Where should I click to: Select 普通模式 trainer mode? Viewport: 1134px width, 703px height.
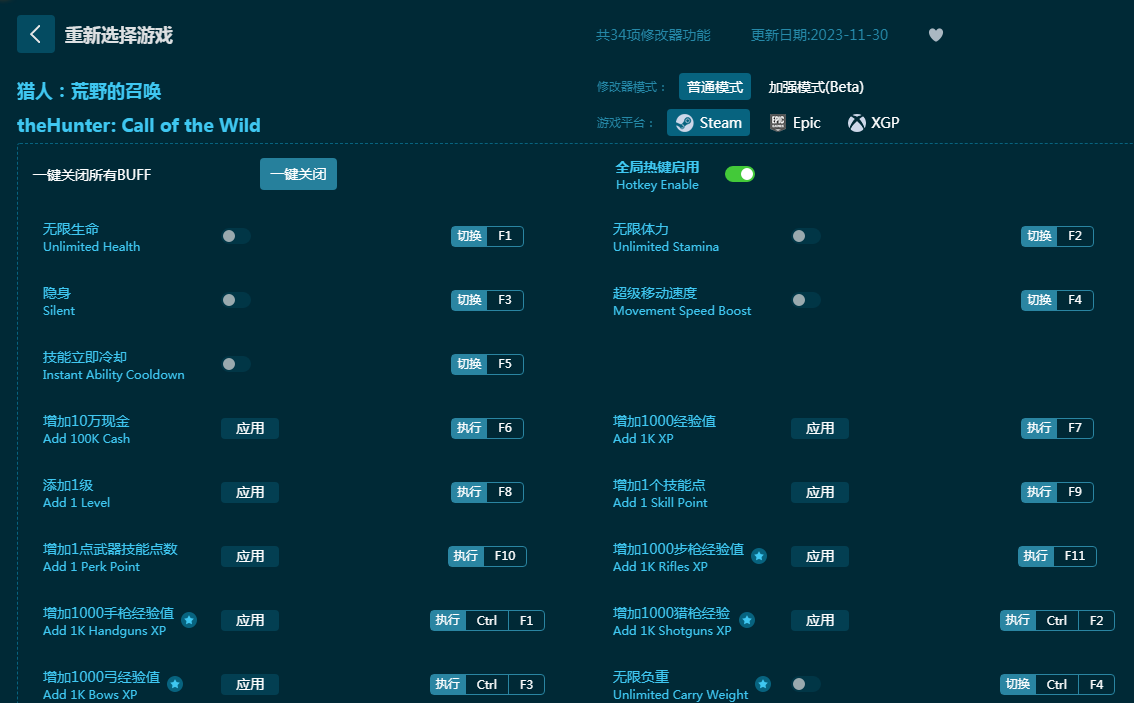[715, 87]
